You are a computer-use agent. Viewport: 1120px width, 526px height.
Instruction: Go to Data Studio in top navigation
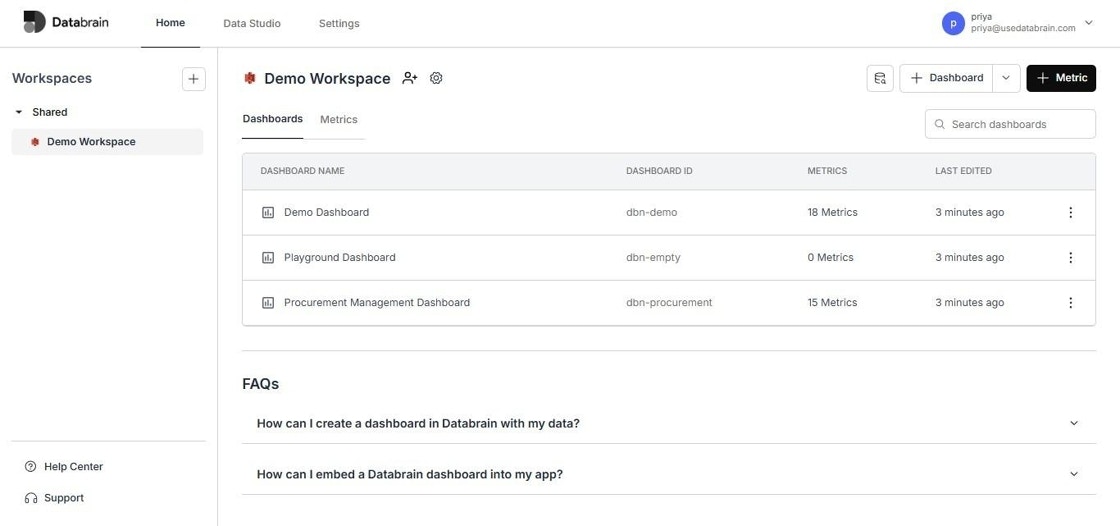(251, 24)
